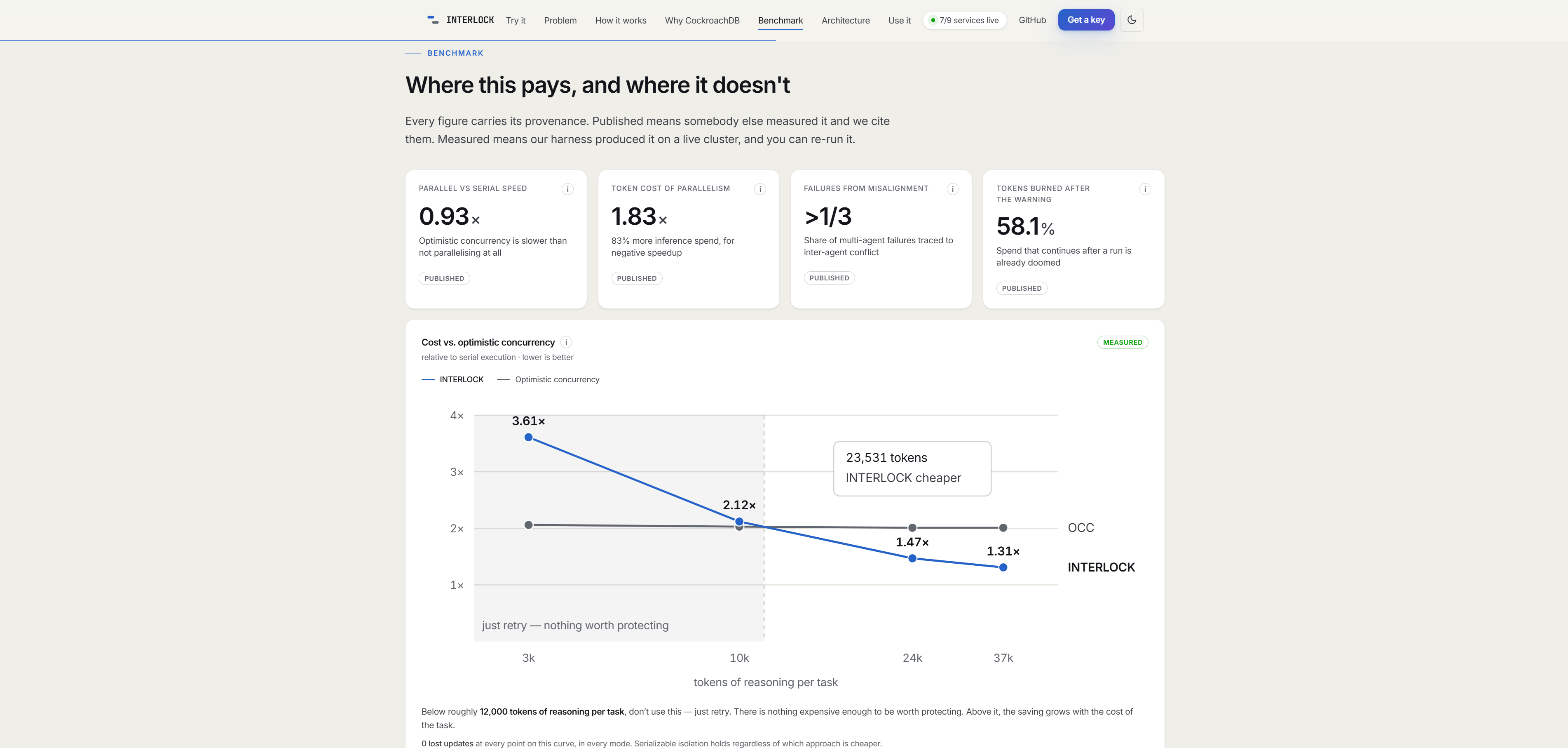Open info icon on Parallel vs Serial Speed card
This screenshot has width=1568, height=748.
pyautogui.click(x=567, y=189)
